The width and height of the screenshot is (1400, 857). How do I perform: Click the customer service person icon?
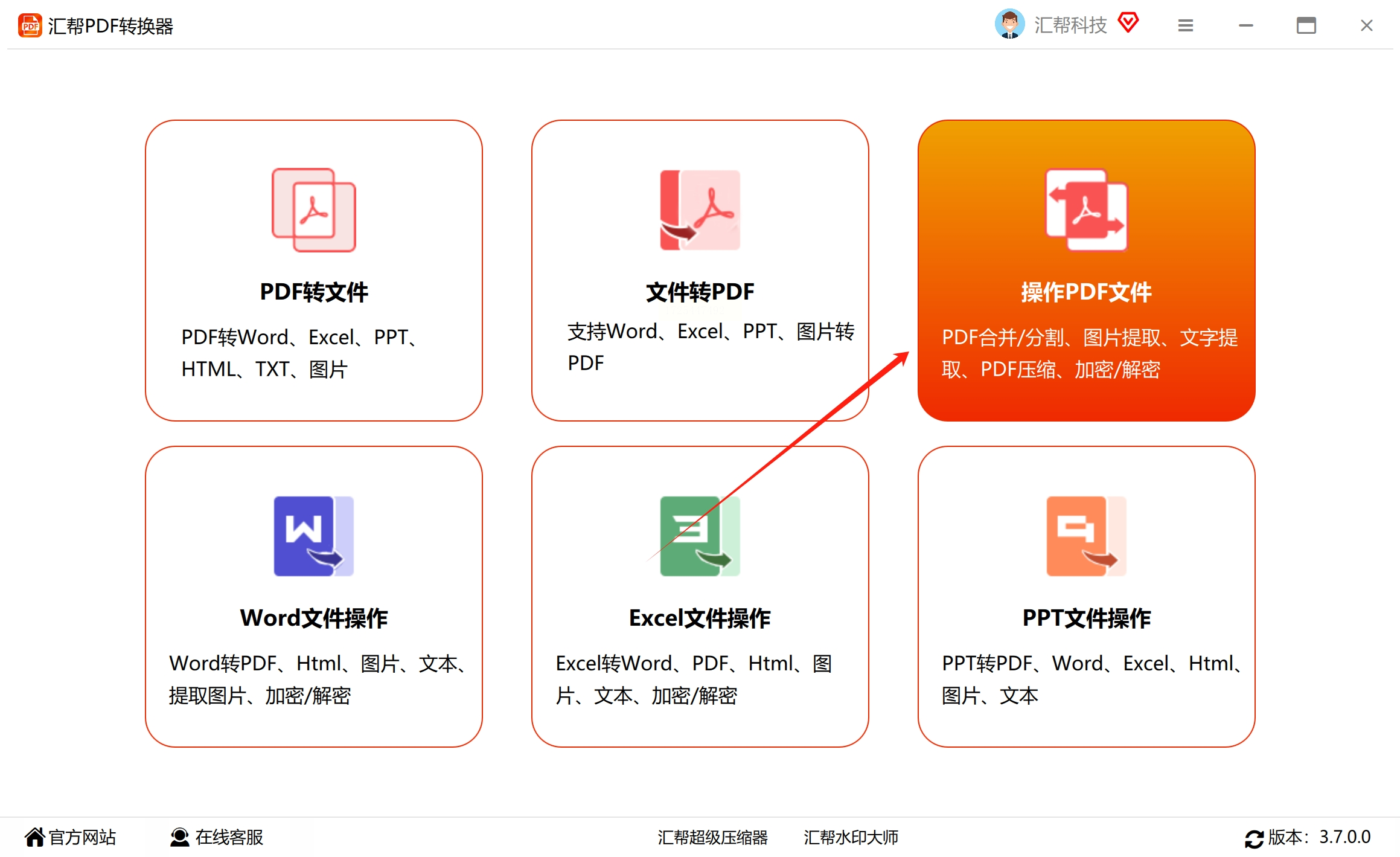(x=179, y=837)
